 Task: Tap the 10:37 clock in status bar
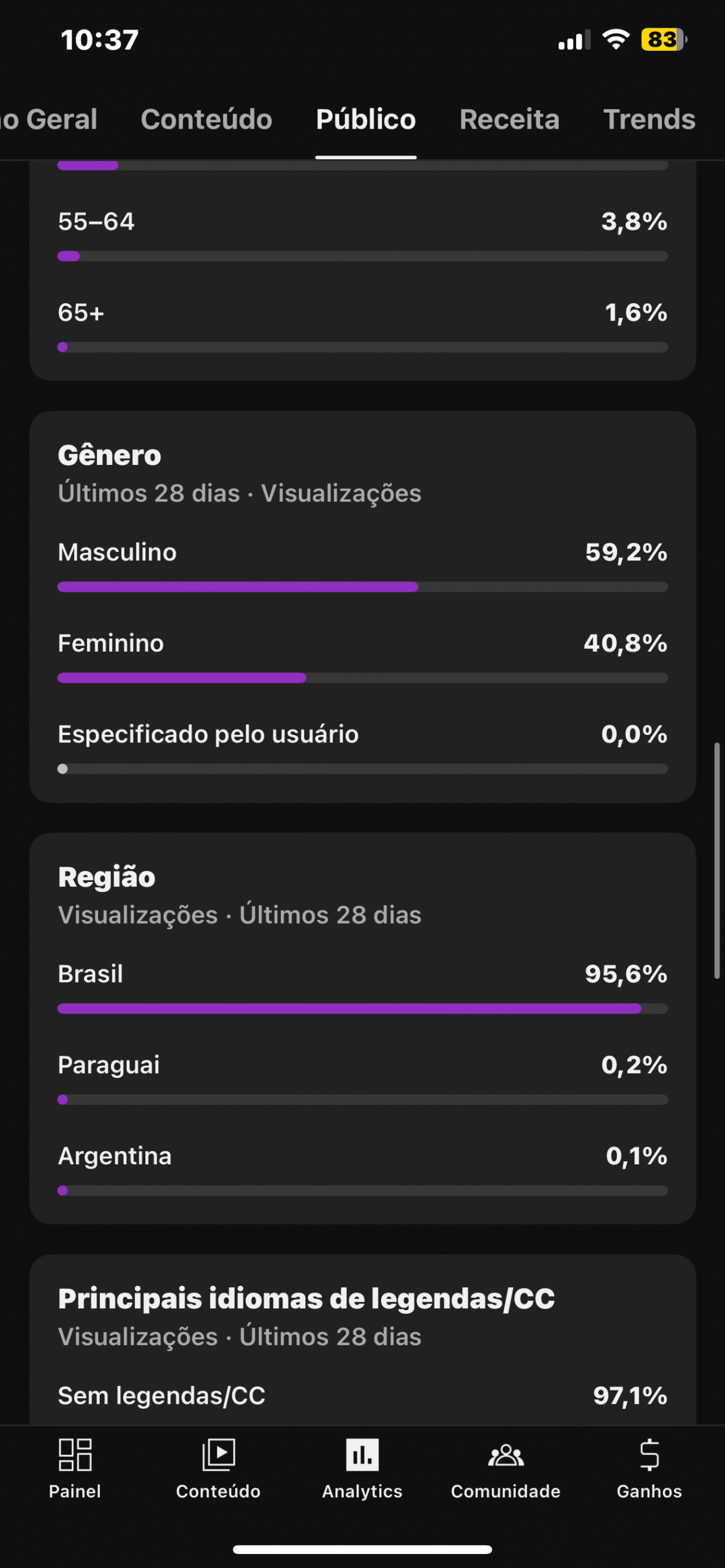tap(99, 40)
